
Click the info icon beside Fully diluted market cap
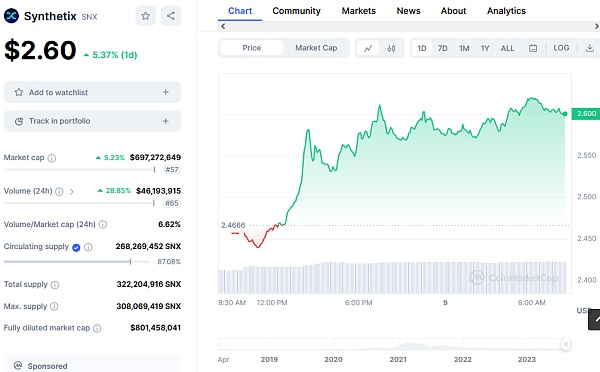97,328
